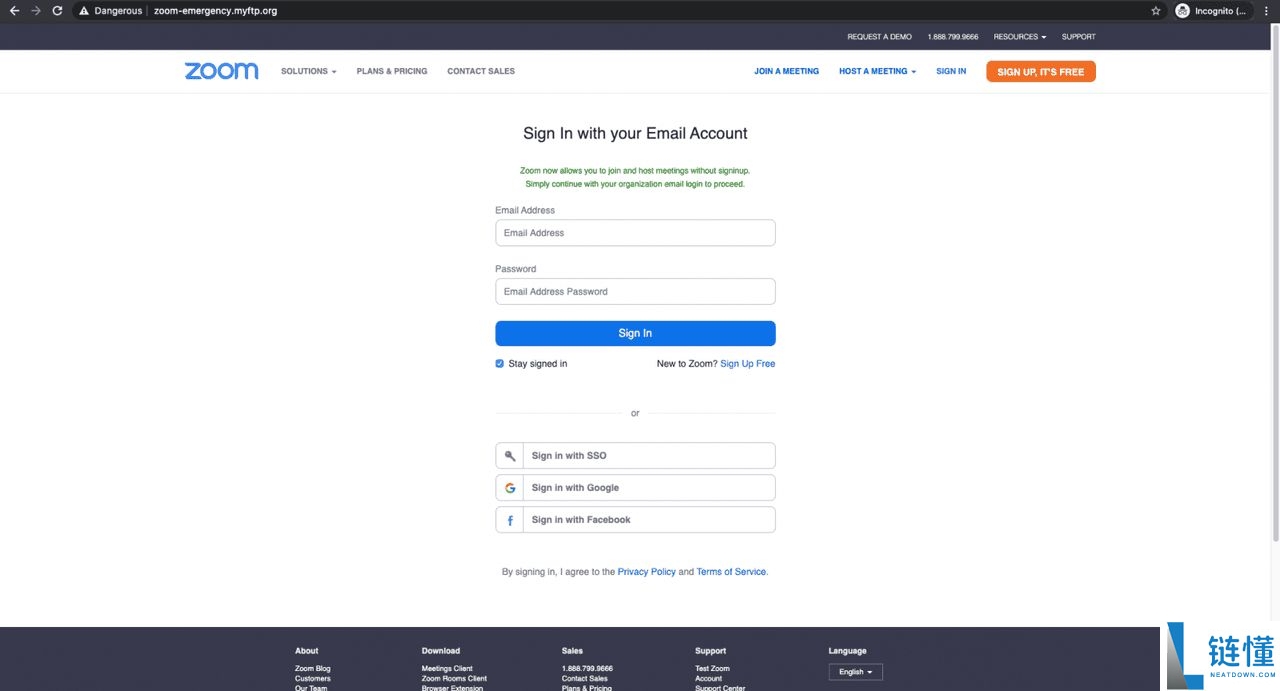
Task: Click the Google logo sign-in option
Action: 510,488
